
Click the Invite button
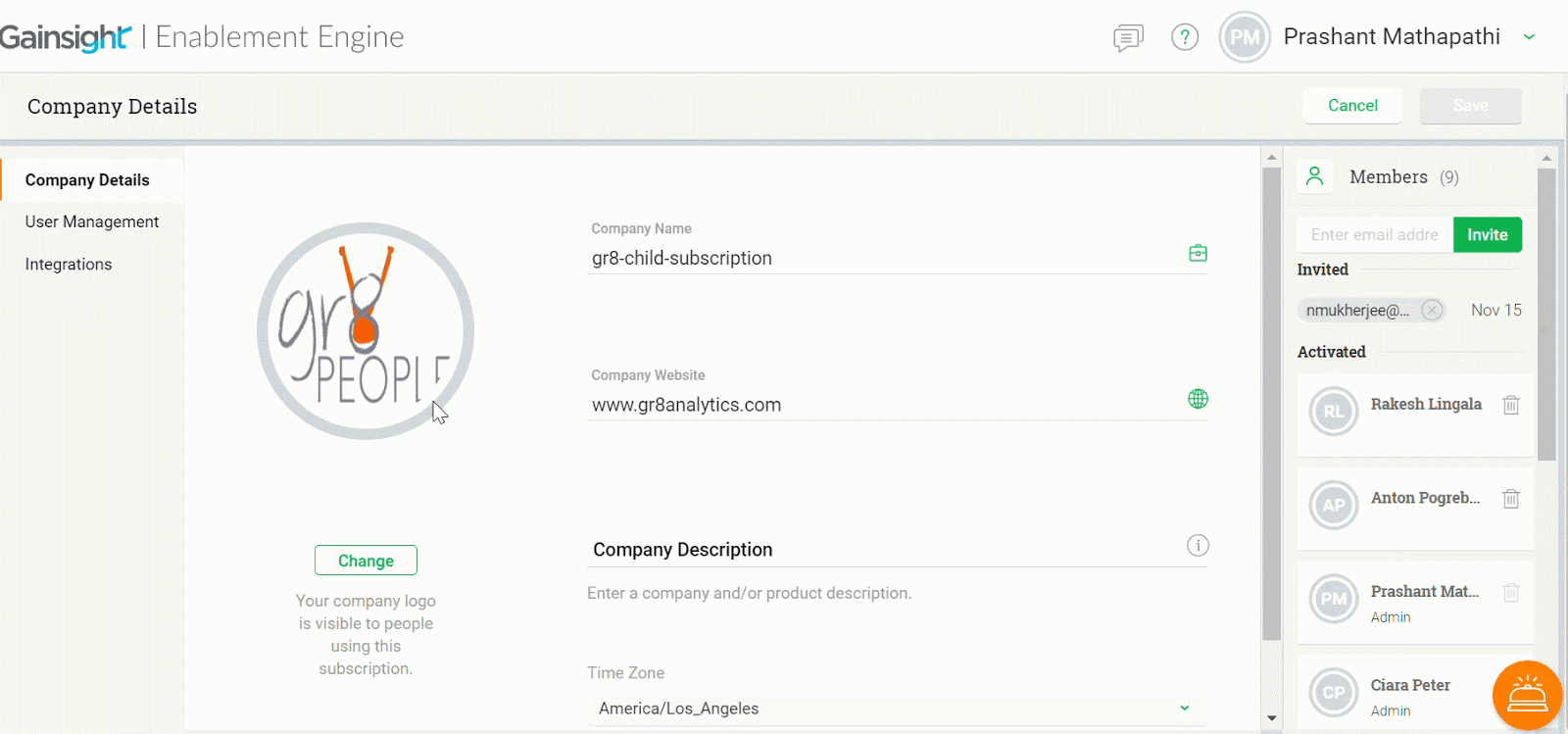pos(1488,235)
